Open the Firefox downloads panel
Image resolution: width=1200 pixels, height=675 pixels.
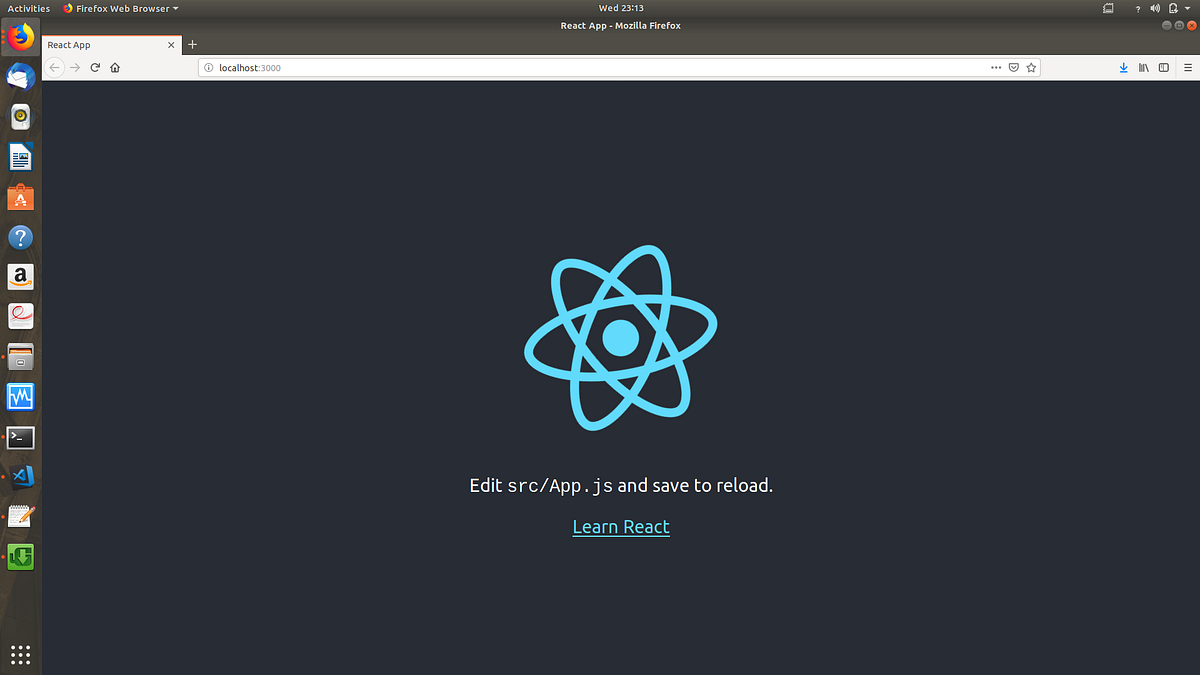tap(1123, 67)
